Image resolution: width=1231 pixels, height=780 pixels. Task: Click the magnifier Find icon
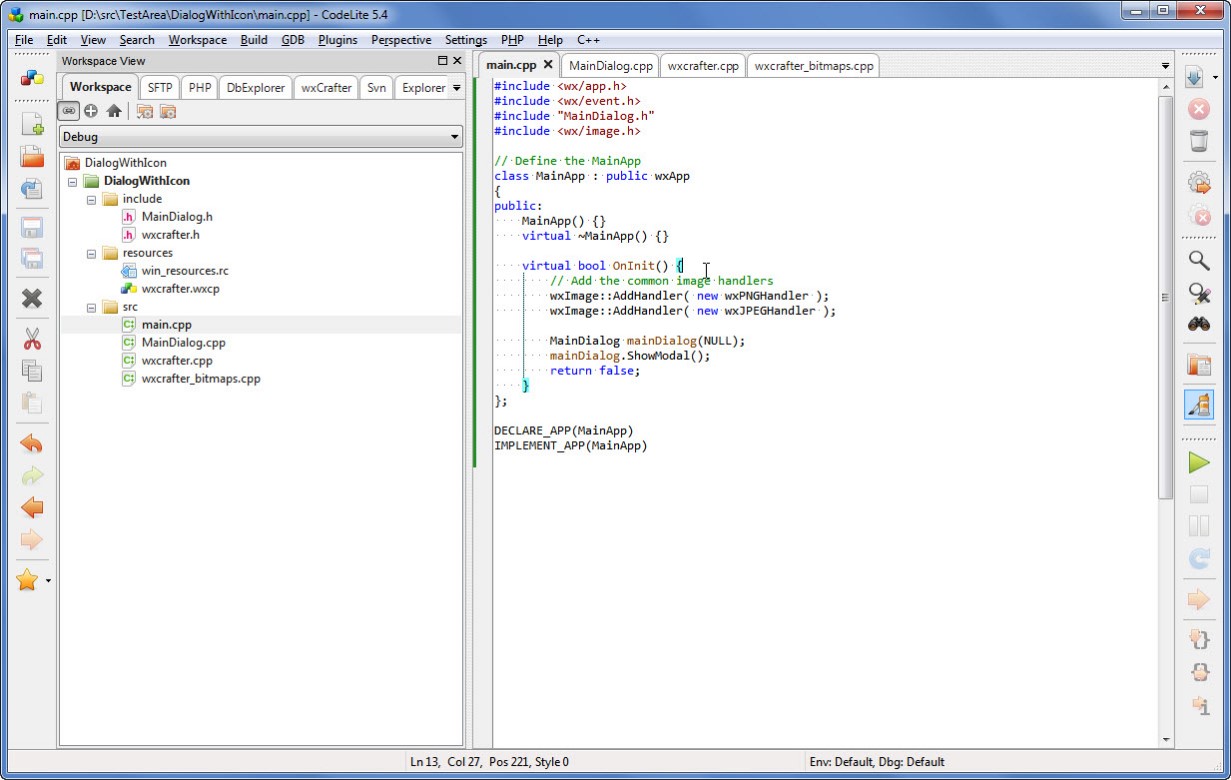coord(1198,261)
